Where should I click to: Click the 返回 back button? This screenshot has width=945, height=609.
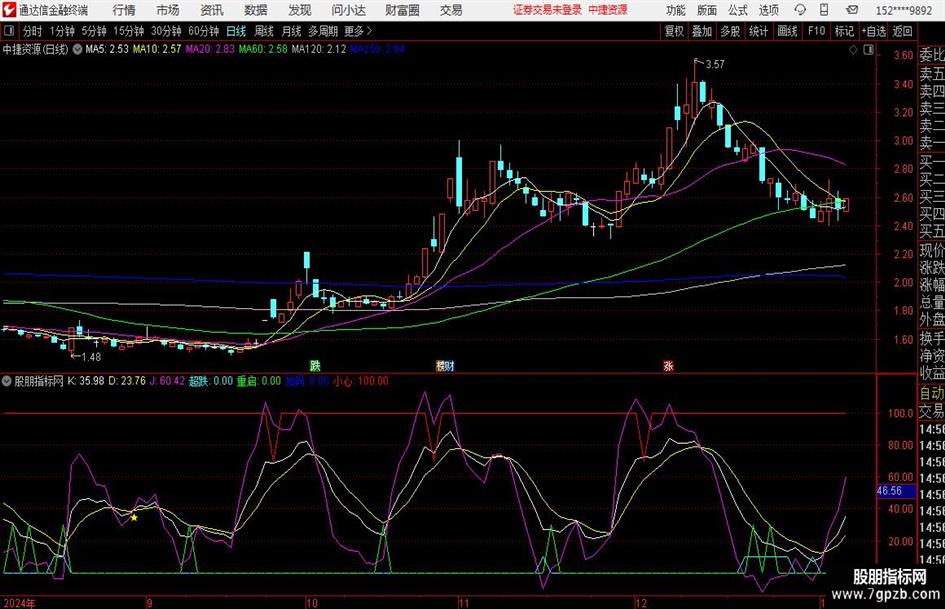(x=902, y=31)
